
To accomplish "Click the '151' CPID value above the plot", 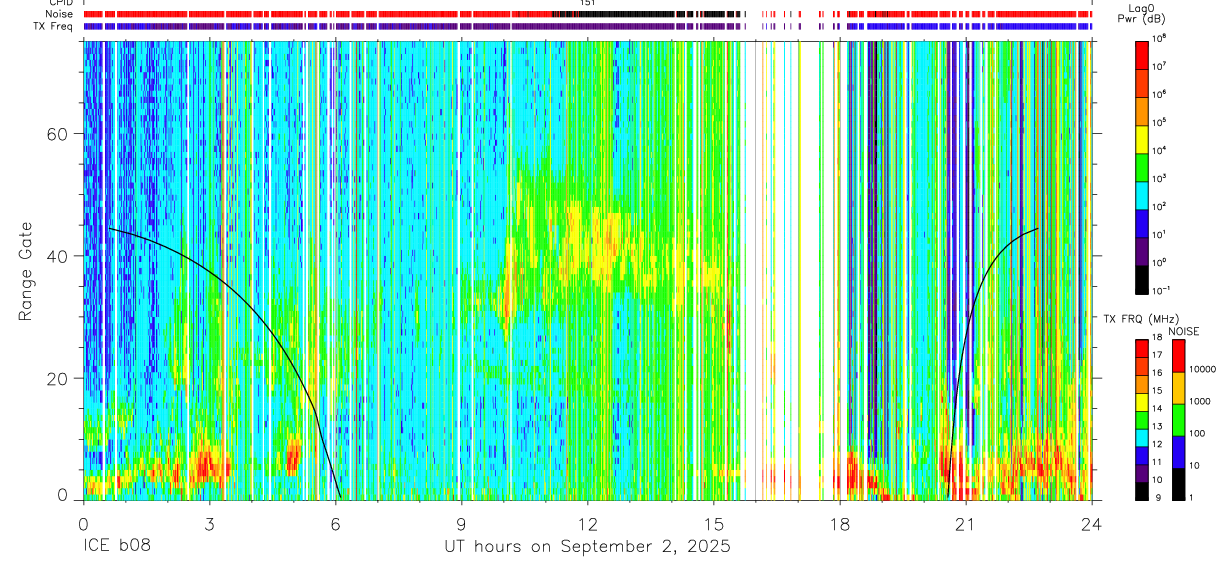I will coord(588,3).
